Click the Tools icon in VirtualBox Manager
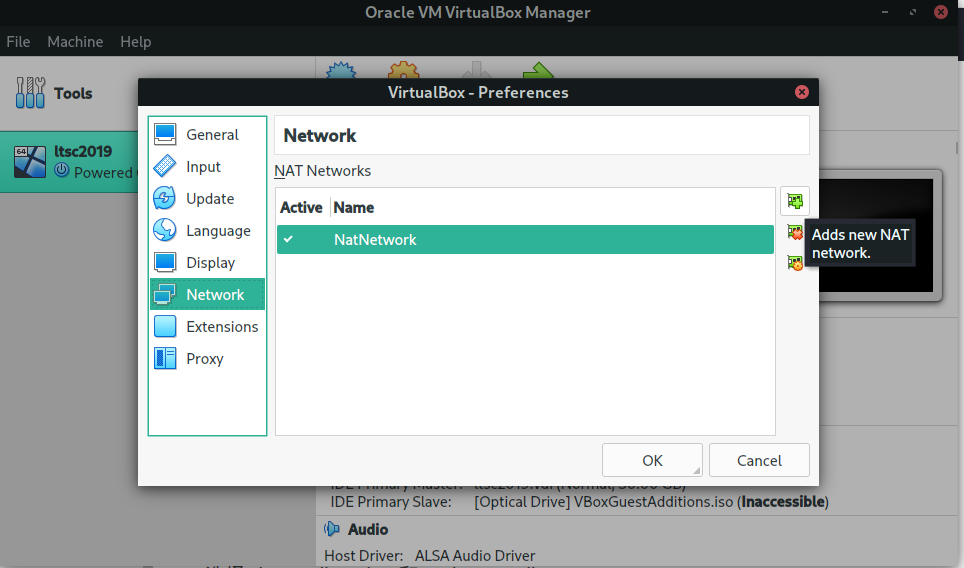Screen dimensions: 964x568 (30, 93)
